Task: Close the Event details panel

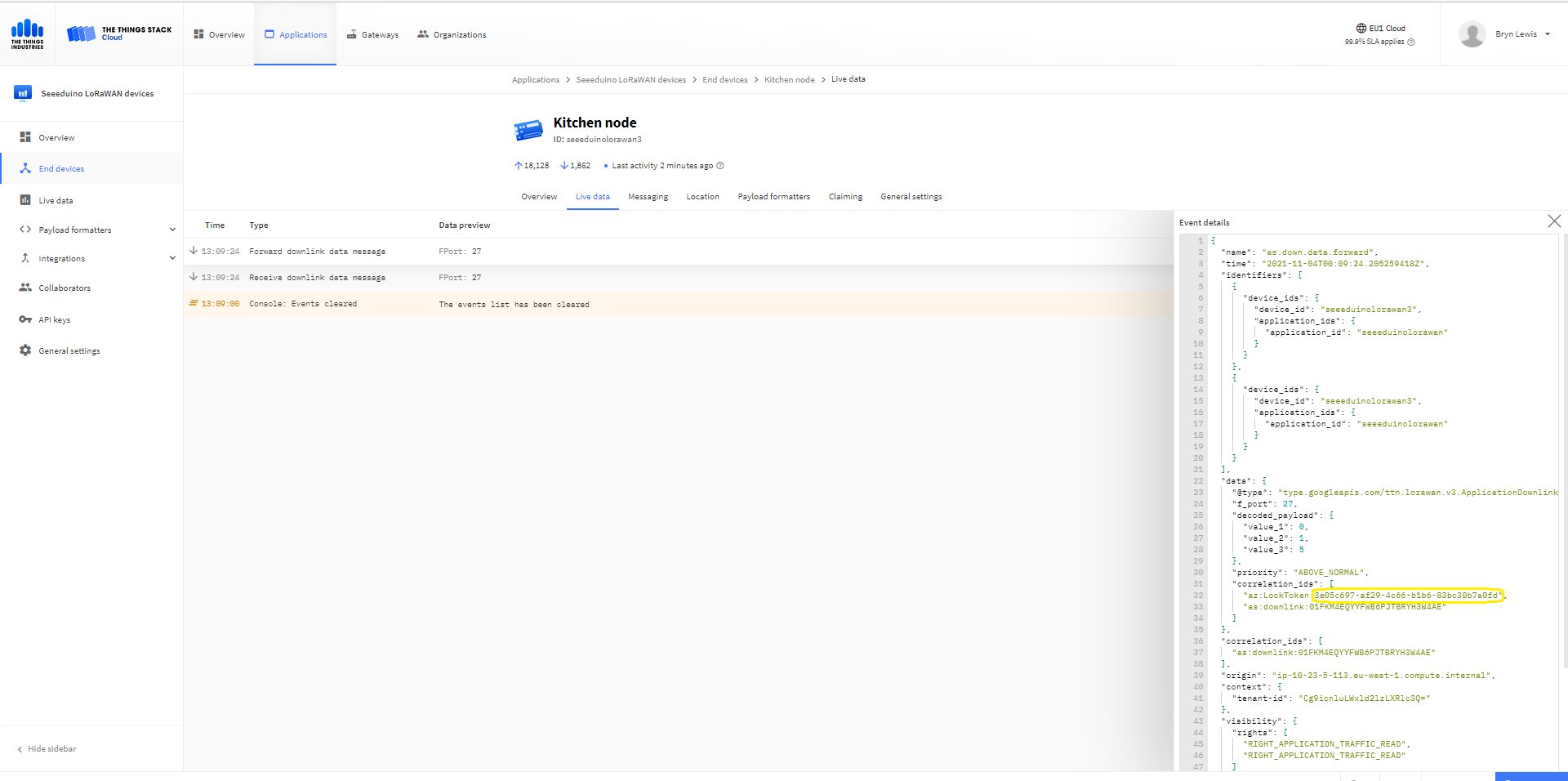Action: pyautogui.click(x=1553, y=221)
